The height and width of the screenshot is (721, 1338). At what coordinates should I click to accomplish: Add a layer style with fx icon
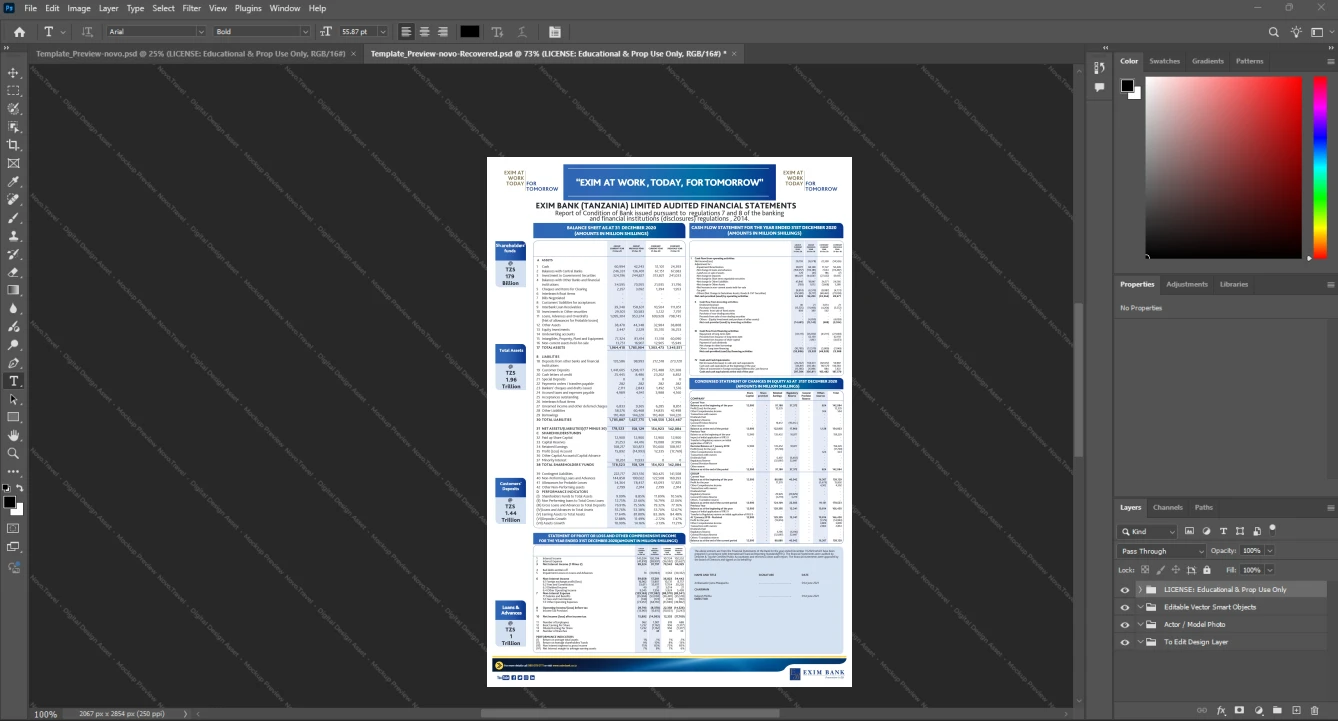[1221, 710]
